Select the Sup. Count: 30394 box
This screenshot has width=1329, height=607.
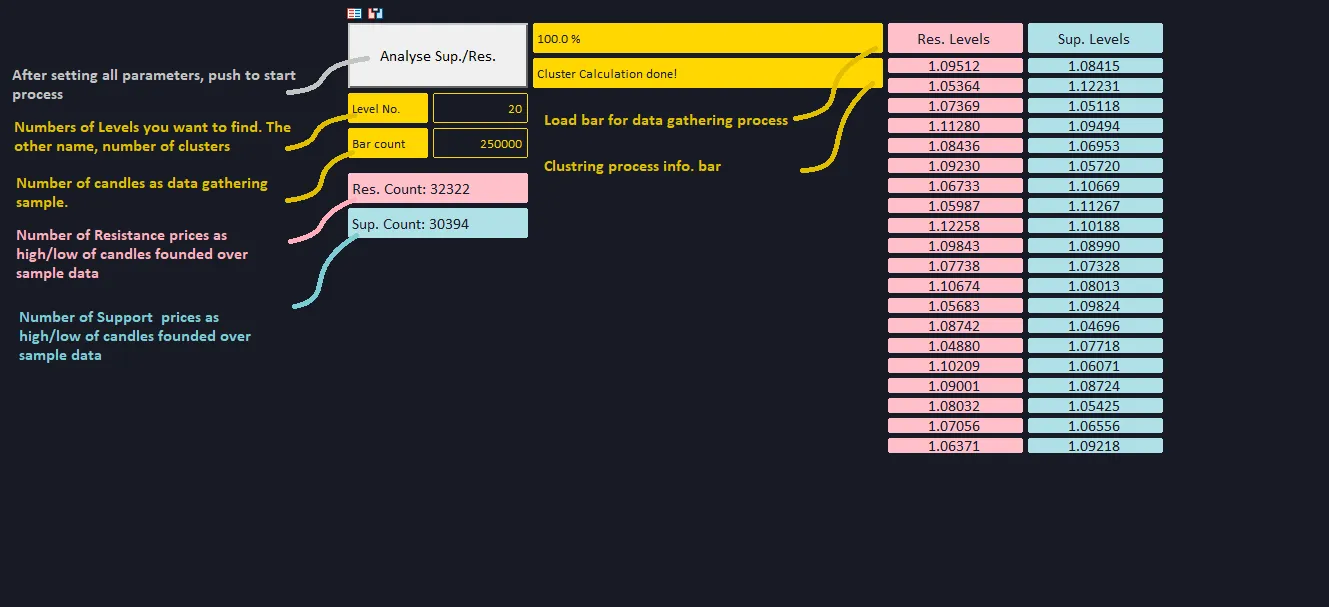pos(438,223)
